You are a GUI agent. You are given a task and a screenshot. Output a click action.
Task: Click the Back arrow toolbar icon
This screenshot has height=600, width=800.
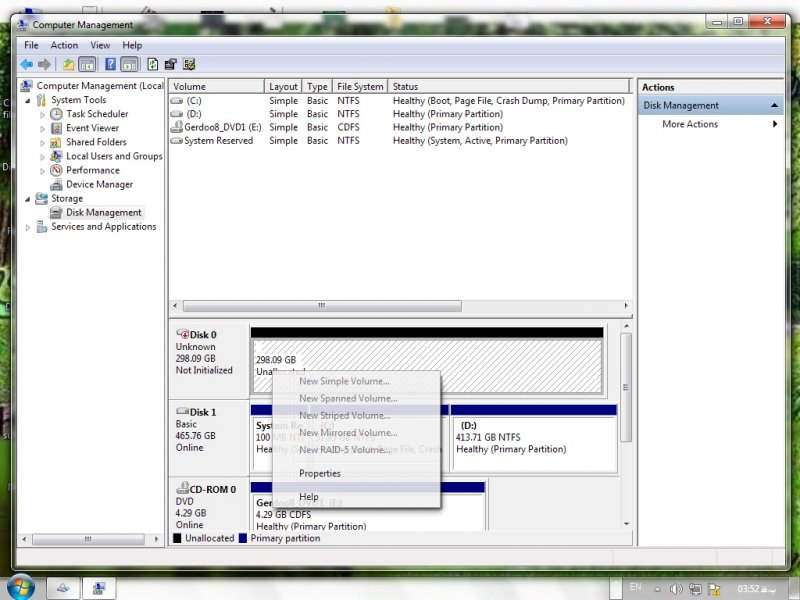click(27, 64)
